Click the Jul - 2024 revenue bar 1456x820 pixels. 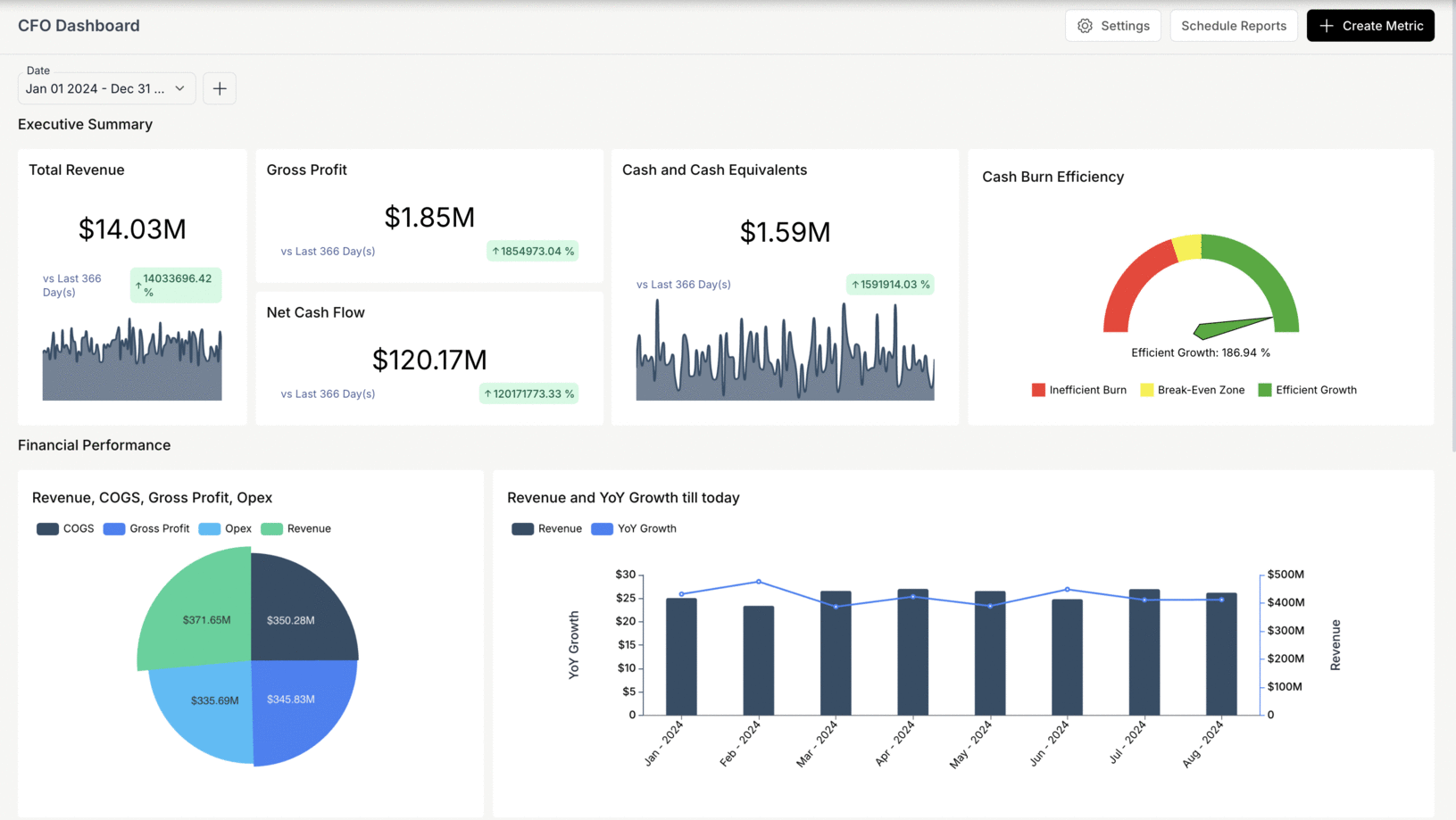pyautogui.click(x=1144, y=652)
